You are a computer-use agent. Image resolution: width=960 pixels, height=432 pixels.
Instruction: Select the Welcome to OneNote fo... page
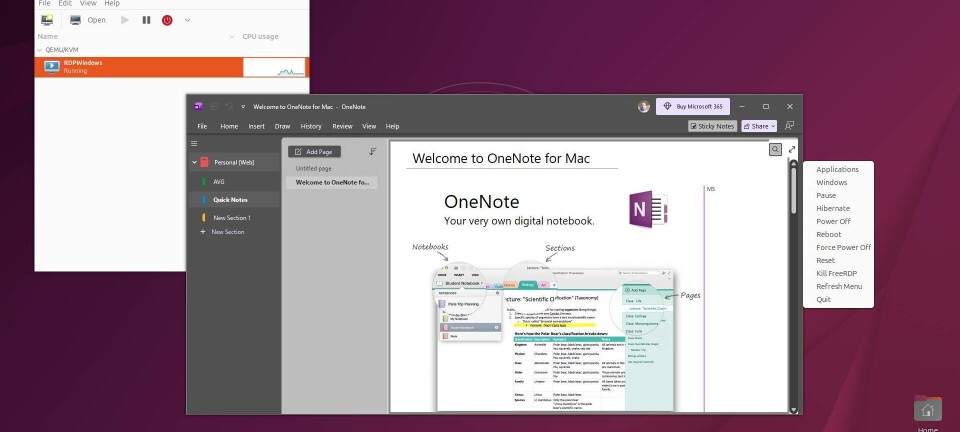coord(331,182)
